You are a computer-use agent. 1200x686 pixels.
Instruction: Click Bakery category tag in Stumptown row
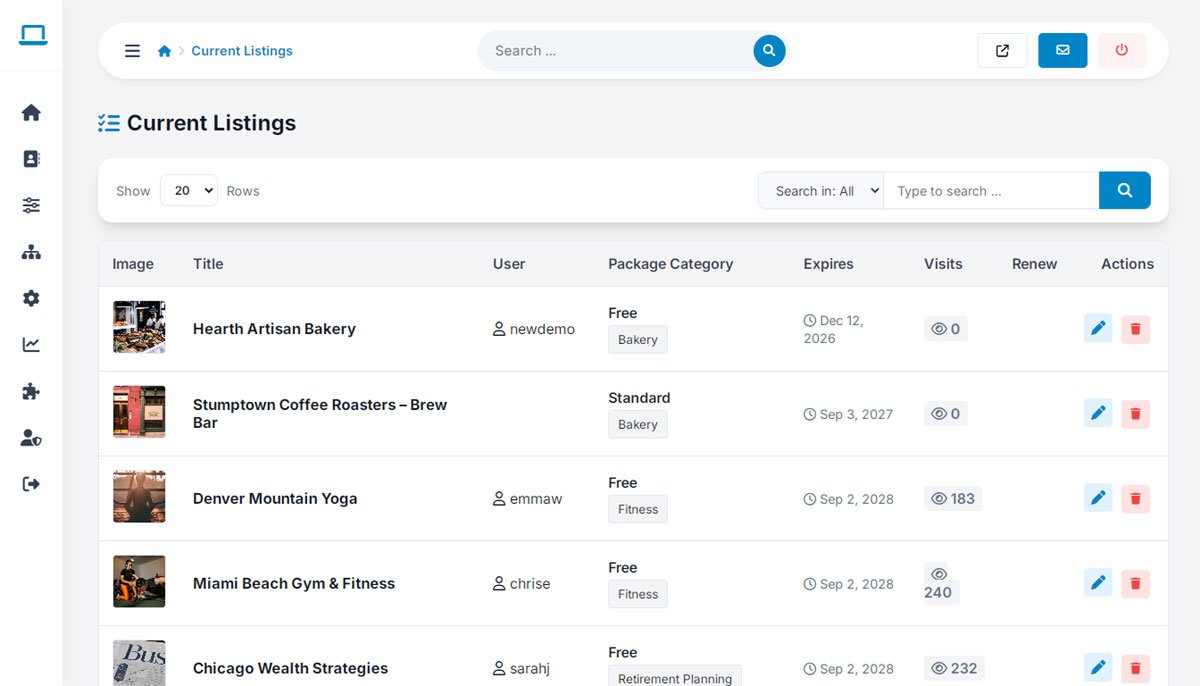point(638,424)
